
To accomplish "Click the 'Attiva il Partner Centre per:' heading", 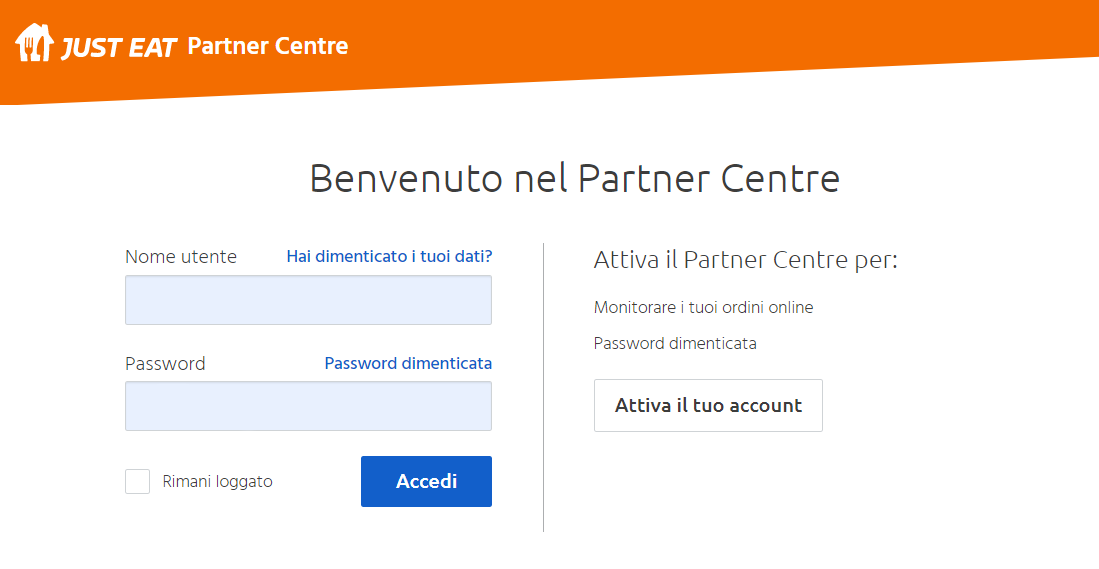I will (x=745, y=261).
